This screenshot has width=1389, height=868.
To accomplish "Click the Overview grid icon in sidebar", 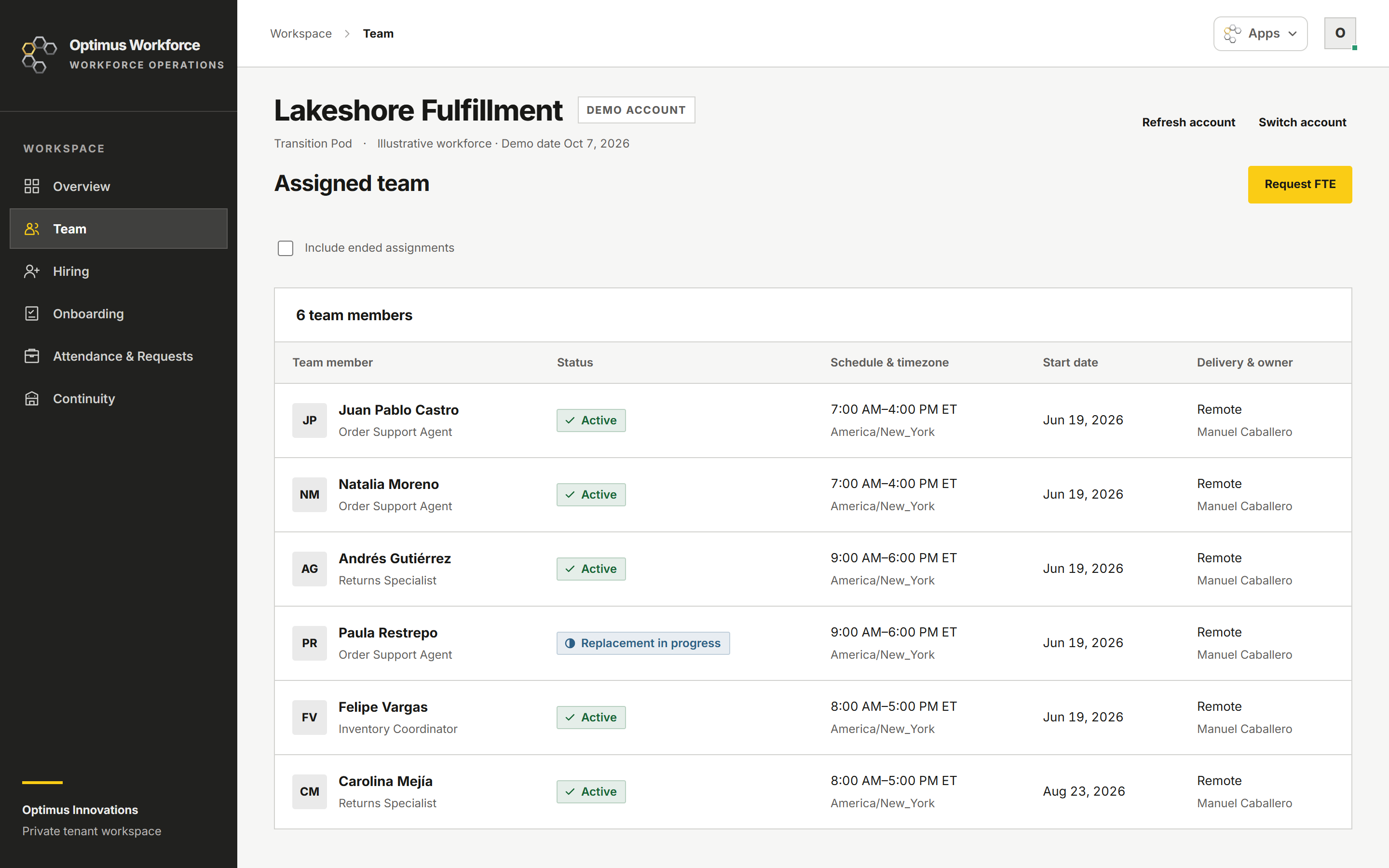I will 32,186.
